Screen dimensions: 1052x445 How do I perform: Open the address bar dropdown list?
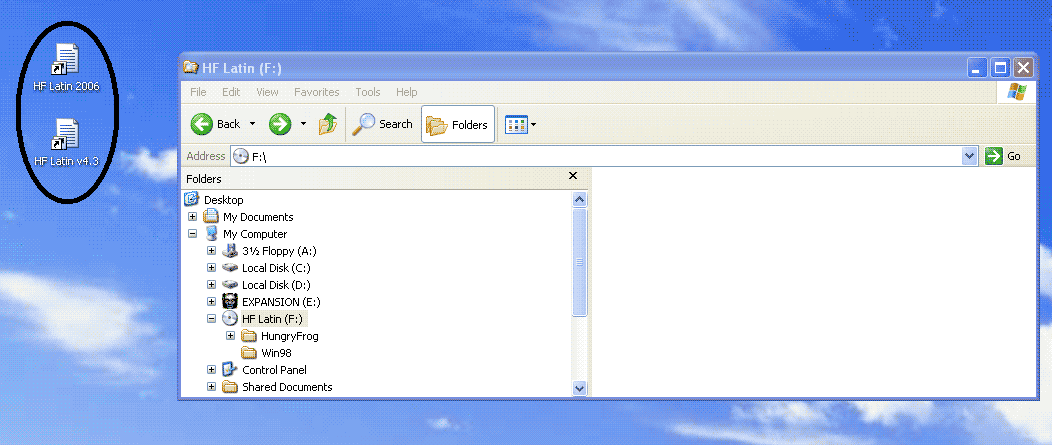[969, 156]
